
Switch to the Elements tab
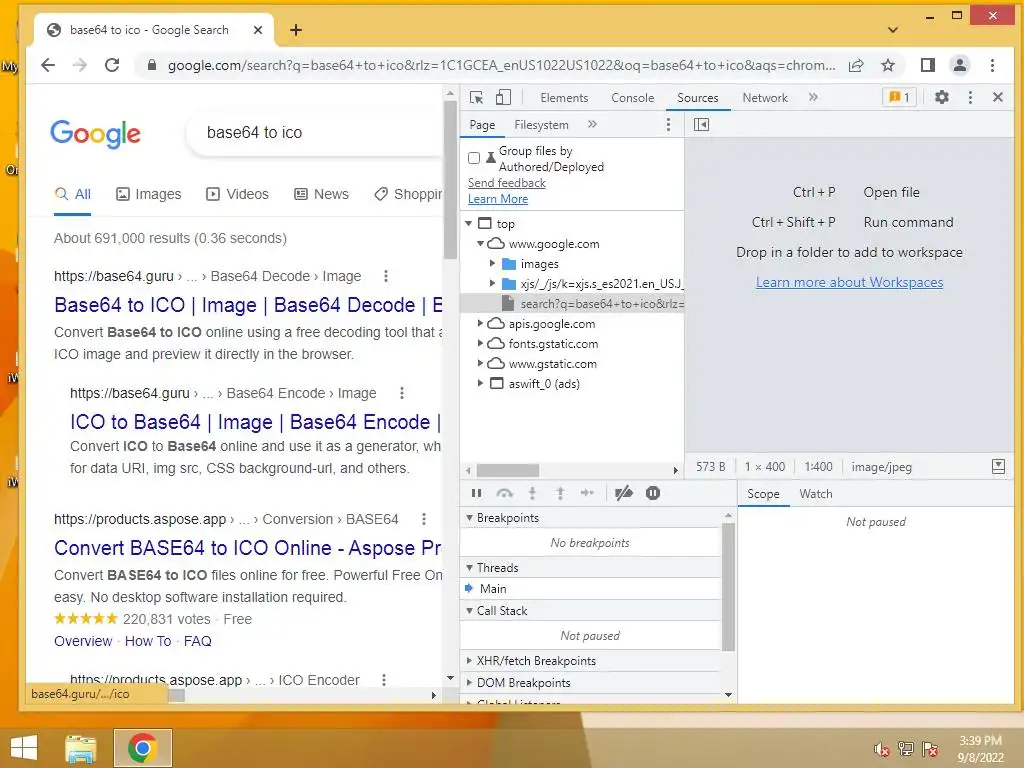[x=564, y=97]
